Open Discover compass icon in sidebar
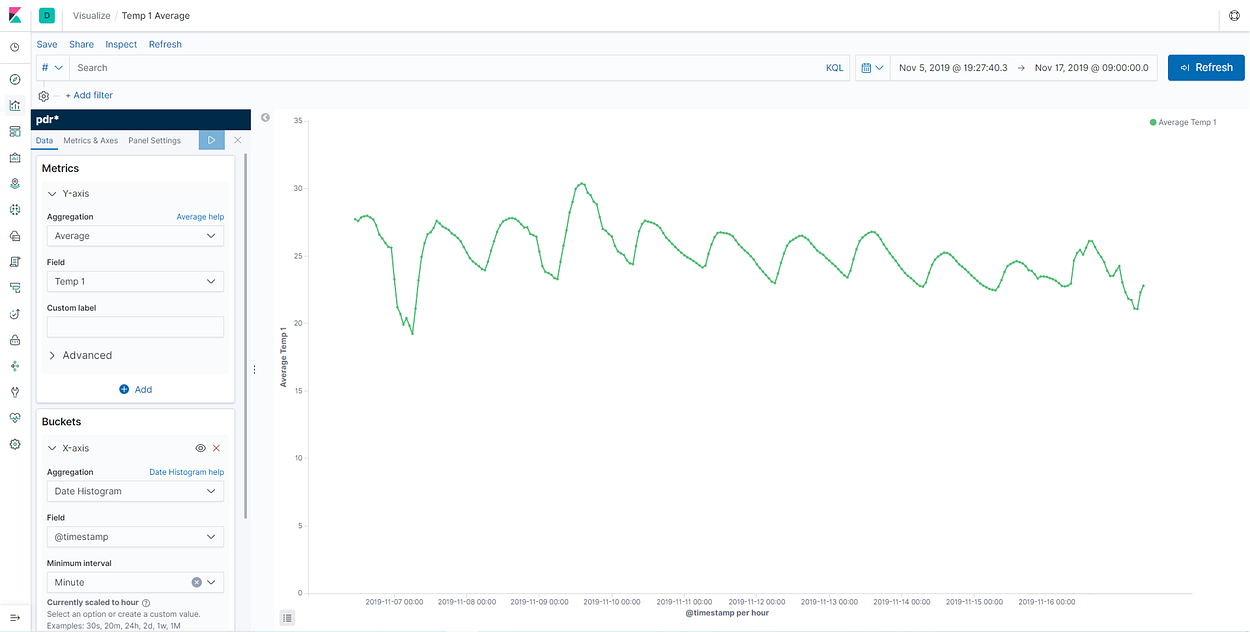1250x632 pixels. (x=15, y=79)
